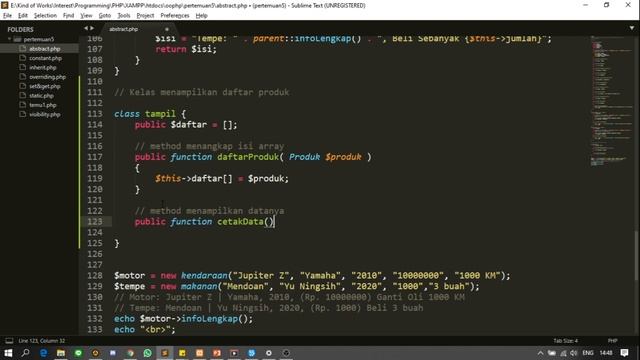This screenshot has height=360, width=640.
Task: Open constant.php from the sidebar
Action: pos(45,58)
